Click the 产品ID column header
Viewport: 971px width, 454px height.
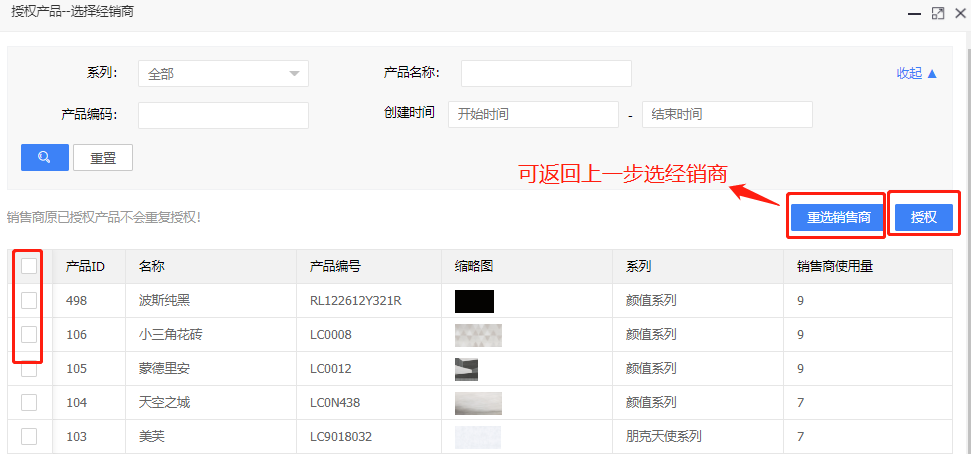(x=86, y=267)
